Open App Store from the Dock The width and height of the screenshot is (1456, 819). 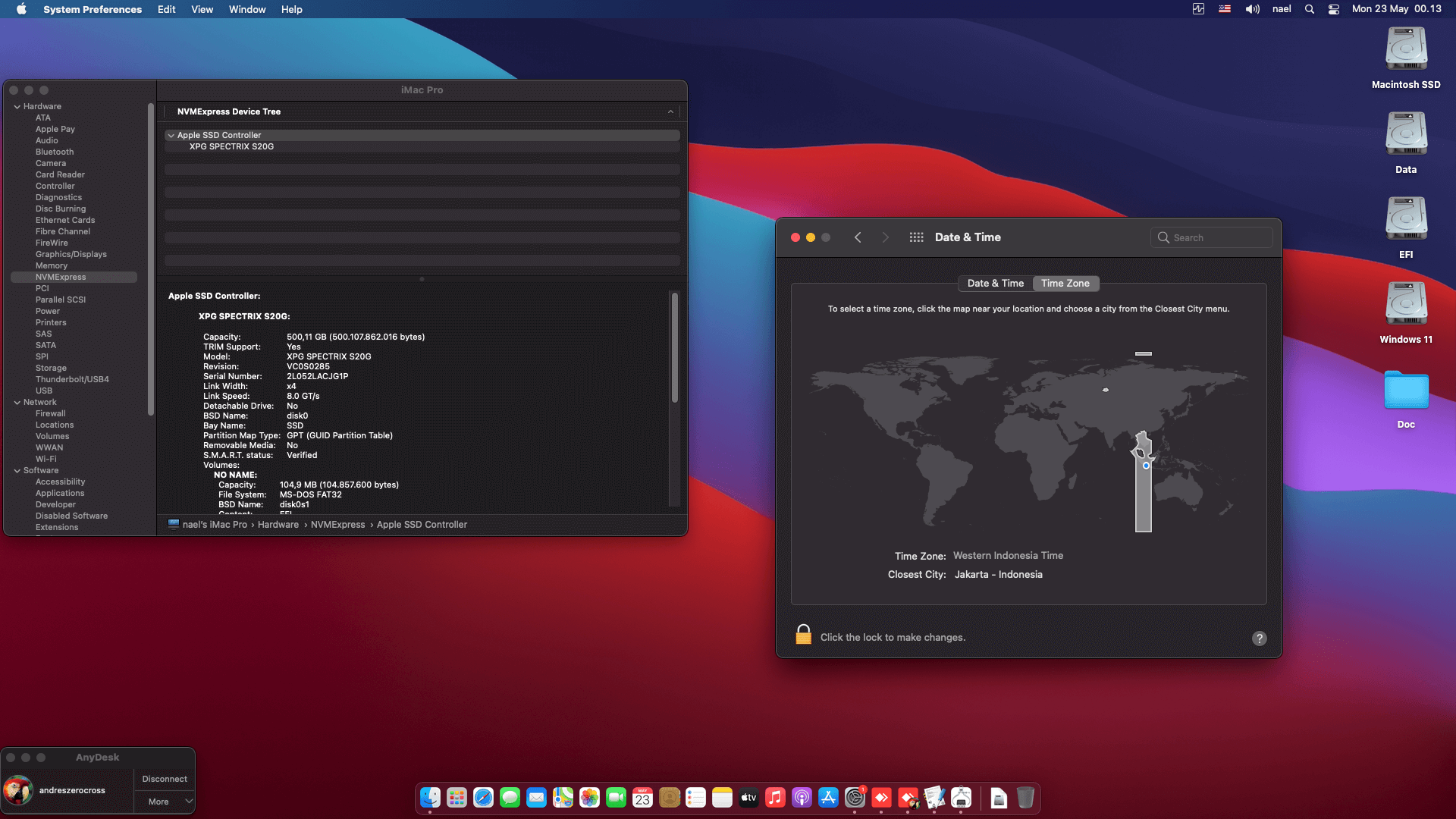pos(828,798)
